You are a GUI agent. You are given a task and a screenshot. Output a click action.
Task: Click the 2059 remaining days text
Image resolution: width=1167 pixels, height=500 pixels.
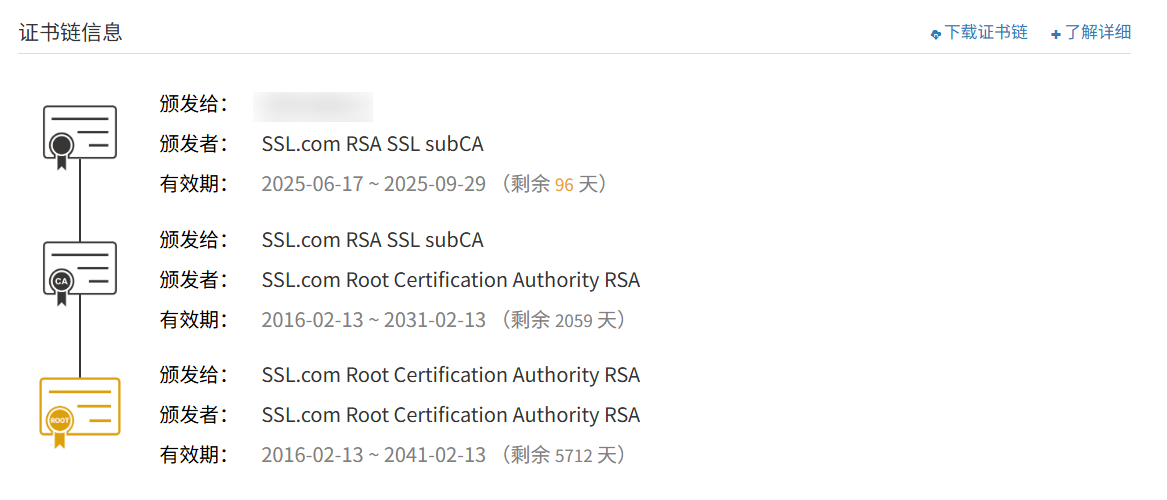pyautogui.click(x=573, y=321)
